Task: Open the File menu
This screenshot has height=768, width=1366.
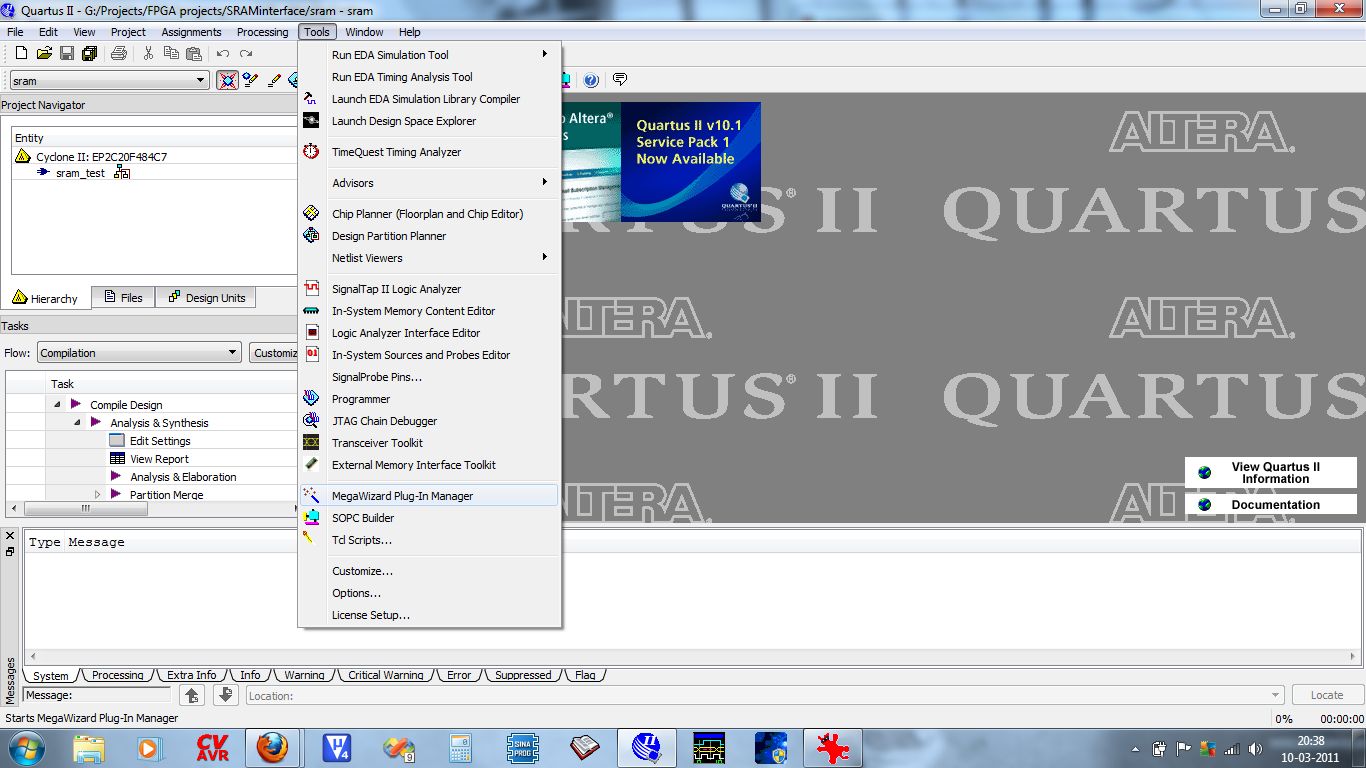Action: click(15, 32)
